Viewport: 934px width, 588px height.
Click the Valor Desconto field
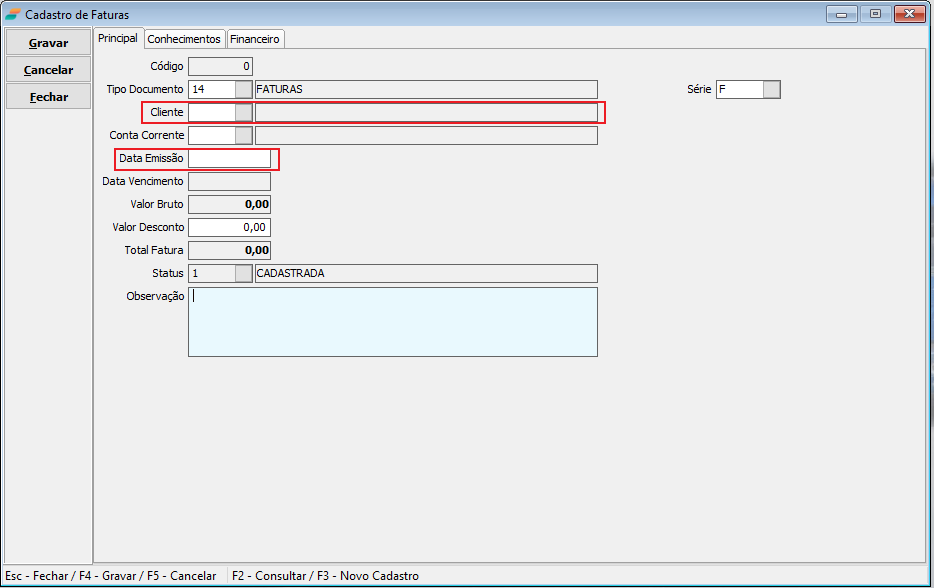229,227
